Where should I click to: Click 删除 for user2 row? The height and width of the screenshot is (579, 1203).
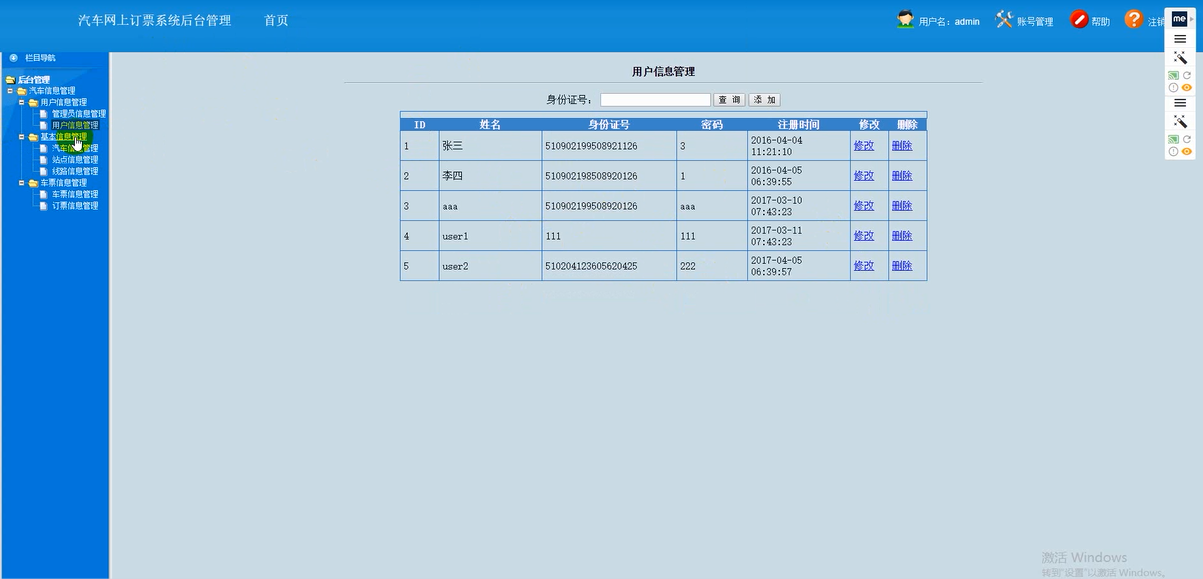(902, 266)
